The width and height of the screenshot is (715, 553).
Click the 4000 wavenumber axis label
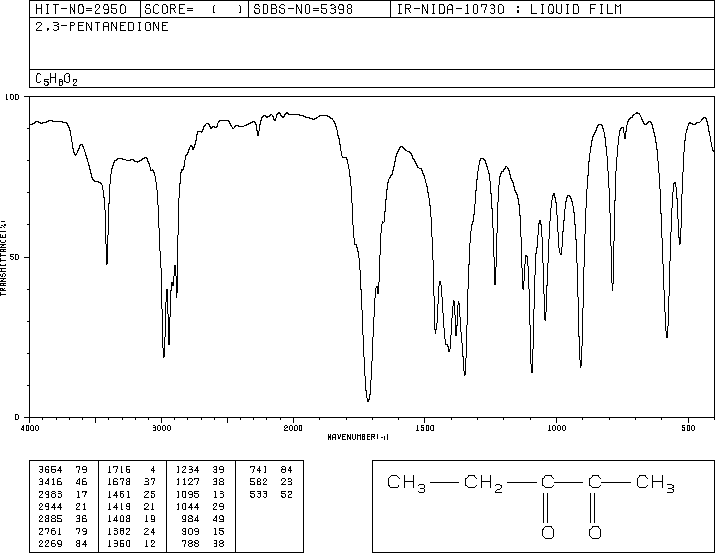coord(30,428)
